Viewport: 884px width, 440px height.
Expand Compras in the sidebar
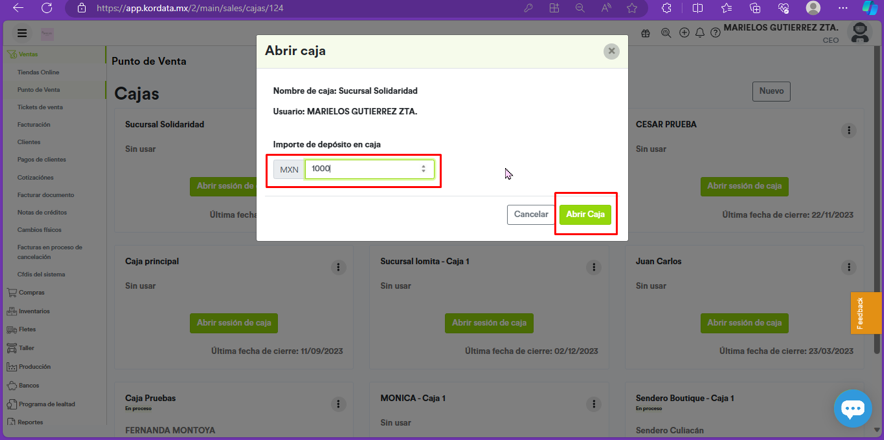(32, 293)
